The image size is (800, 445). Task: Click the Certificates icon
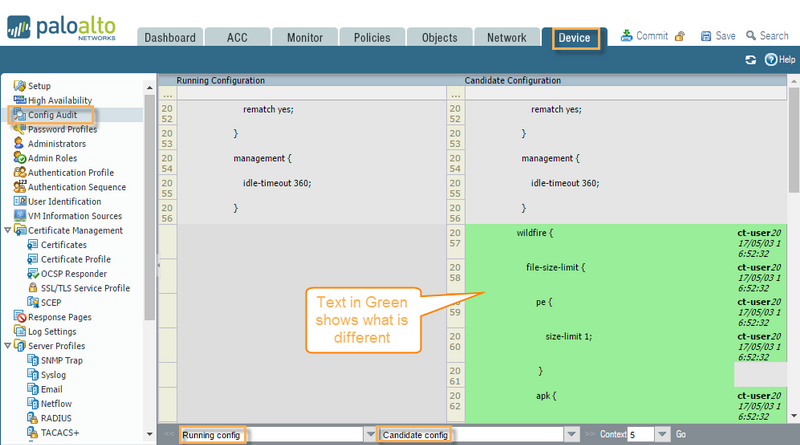33,244
